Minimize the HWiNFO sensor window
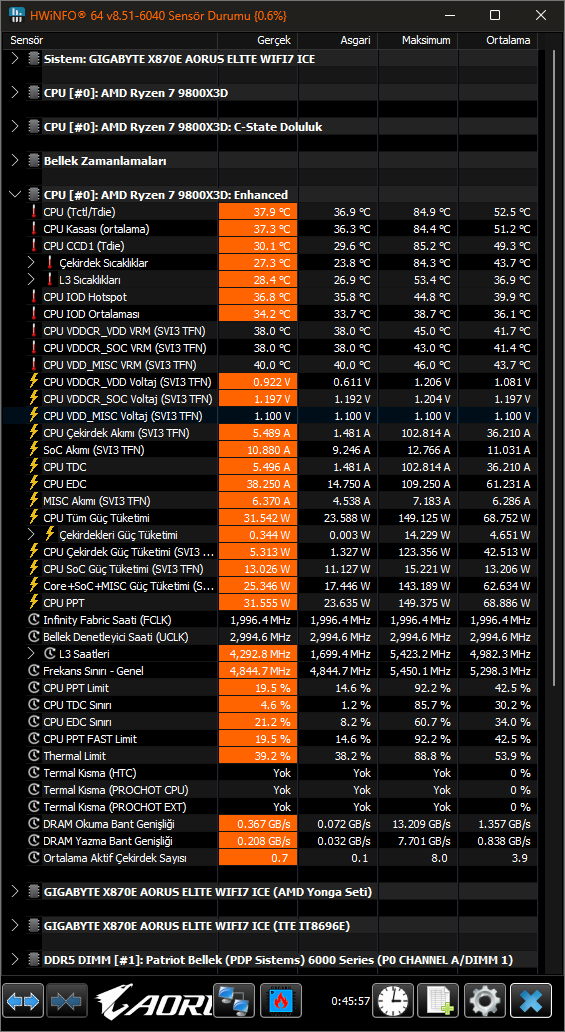 (452, 15)
